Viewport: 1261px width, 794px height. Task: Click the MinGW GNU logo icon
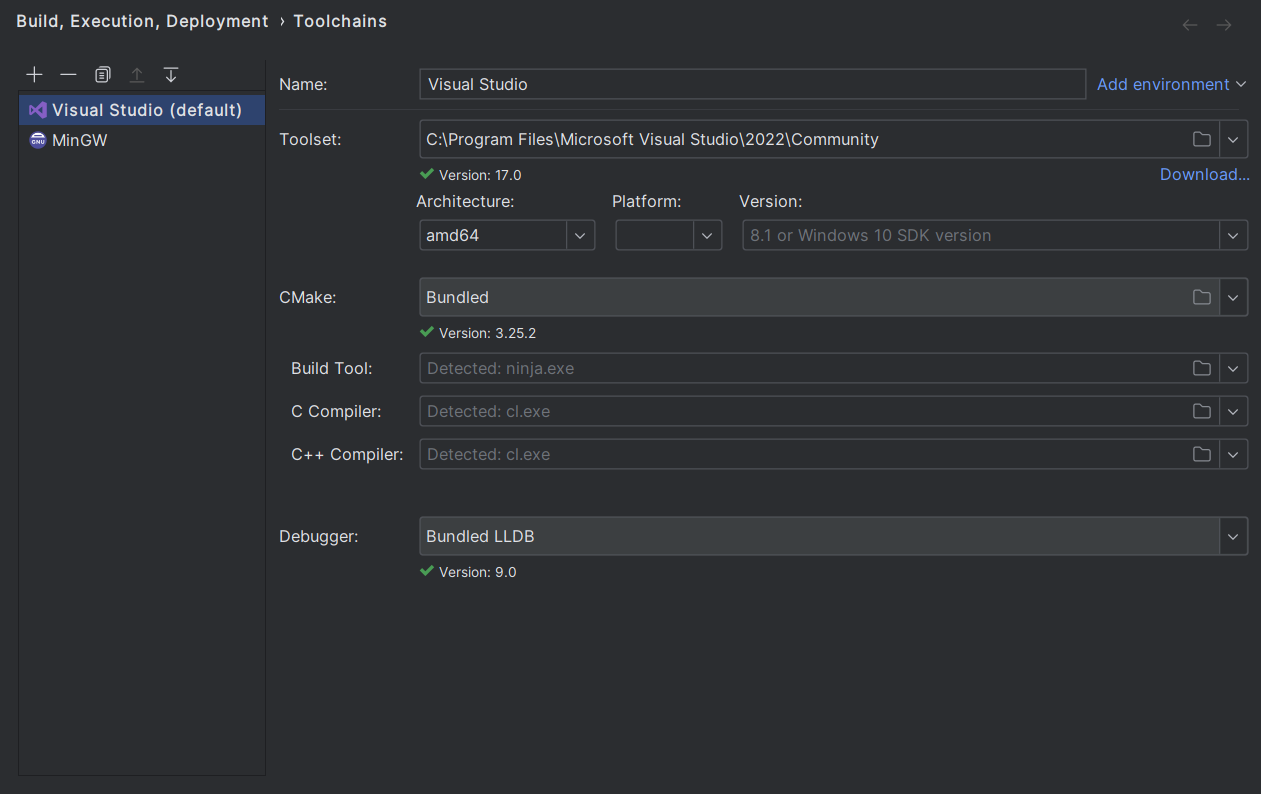point(38,140)
